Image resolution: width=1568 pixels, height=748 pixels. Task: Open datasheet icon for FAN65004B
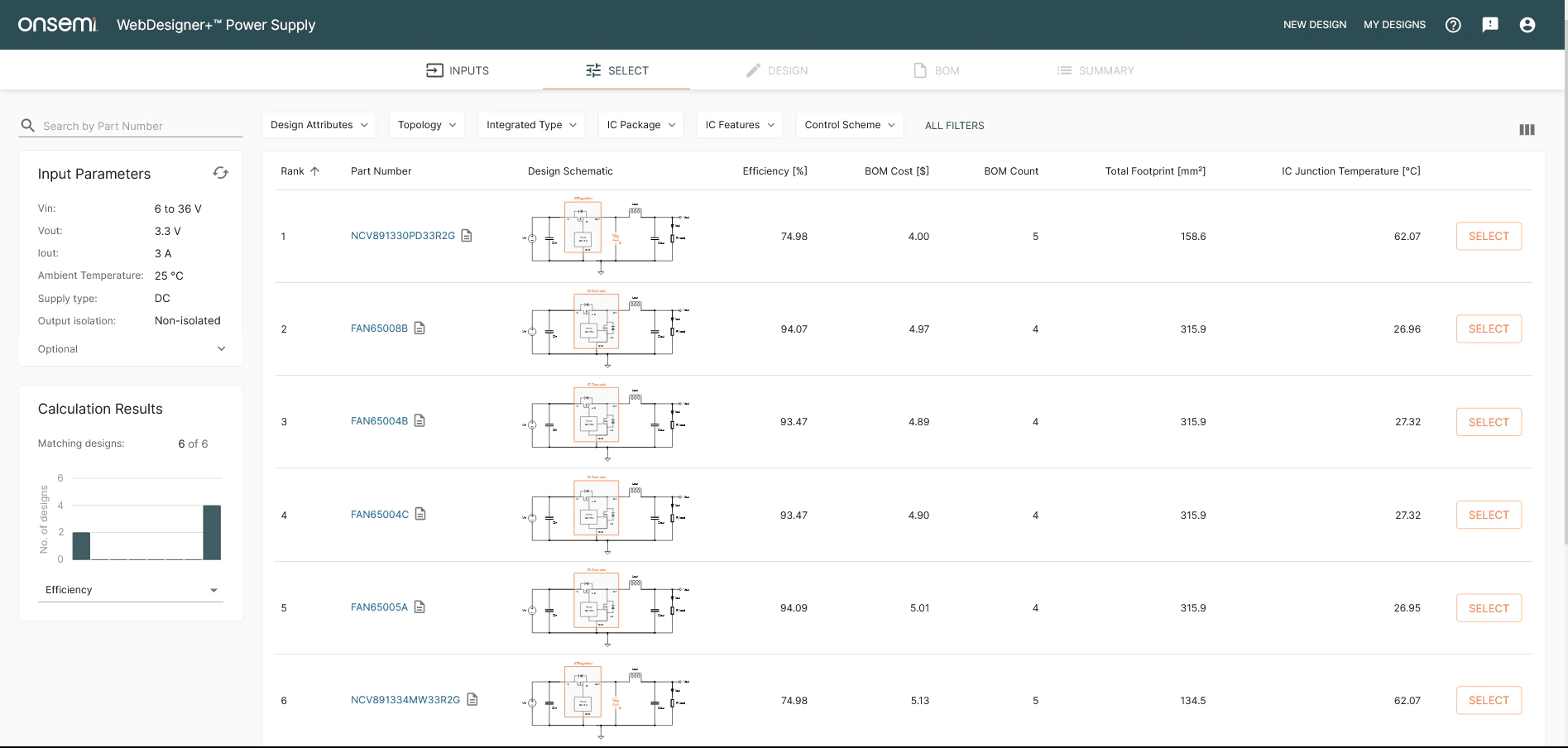point(420,421)
